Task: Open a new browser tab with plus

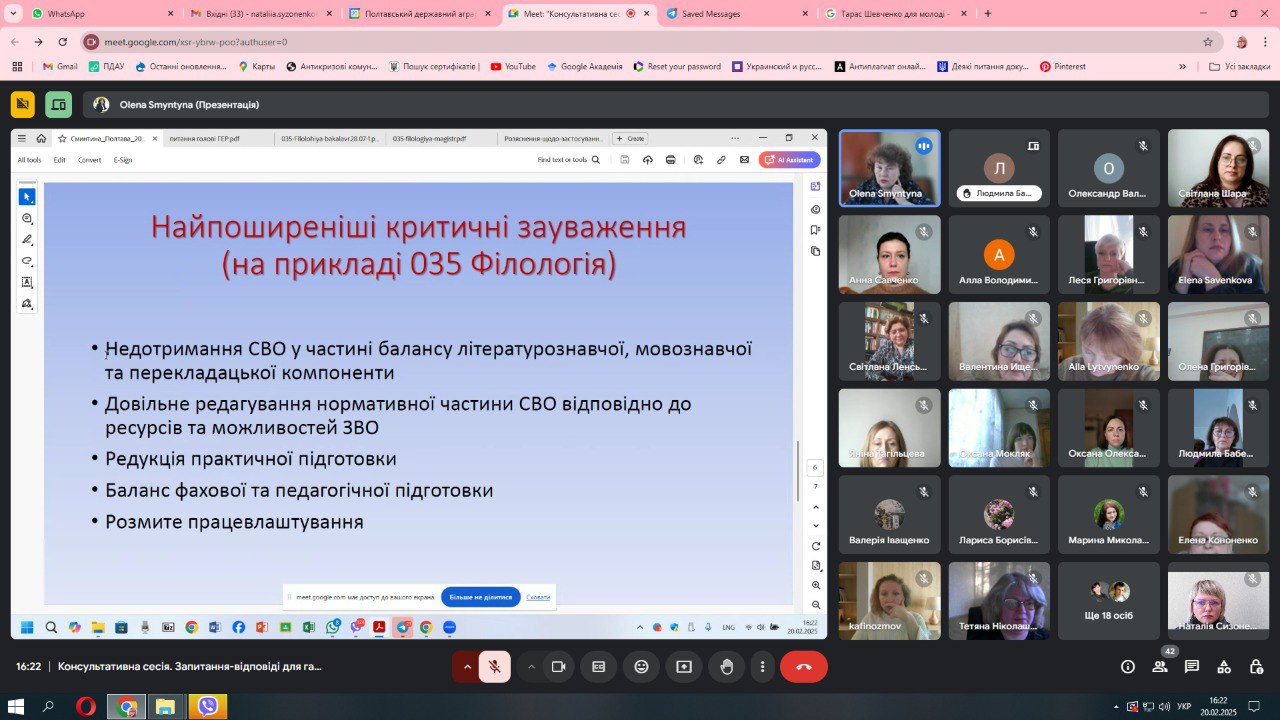Action: point(988,14)
